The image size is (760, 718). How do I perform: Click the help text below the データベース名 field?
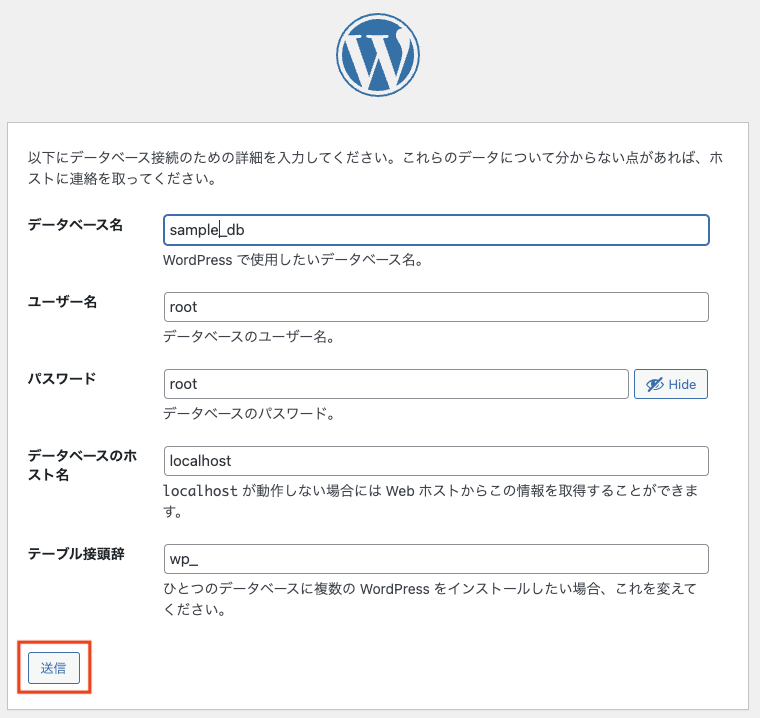pos(295,260)
